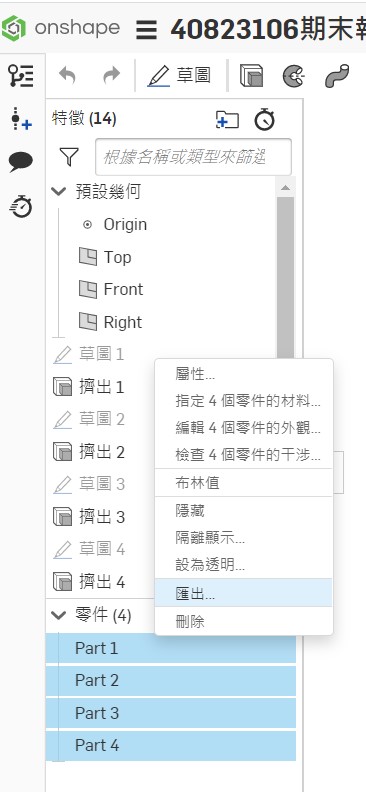Image resolution: width=366 pixels, height=792 pixels.
Task: Click the redo arrow
Action: point(111,76)
